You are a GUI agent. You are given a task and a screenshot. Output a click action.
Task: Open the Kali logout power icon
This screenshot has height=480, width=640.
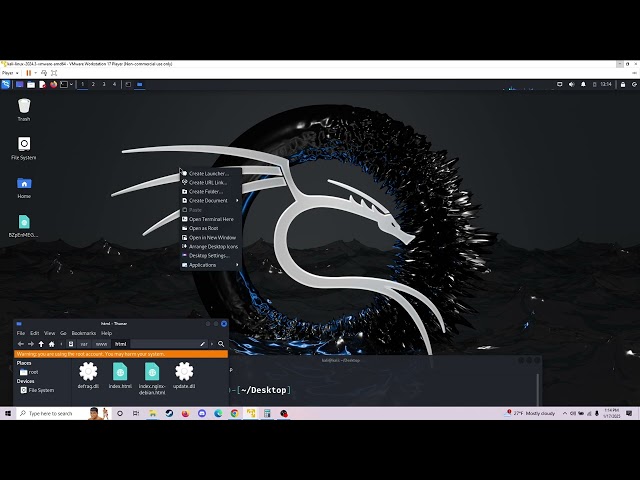[x=635, y=84]
